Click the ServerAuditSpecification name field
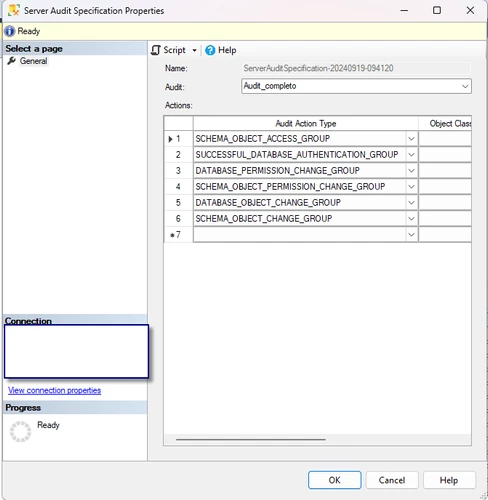 [x=356, y=68]
